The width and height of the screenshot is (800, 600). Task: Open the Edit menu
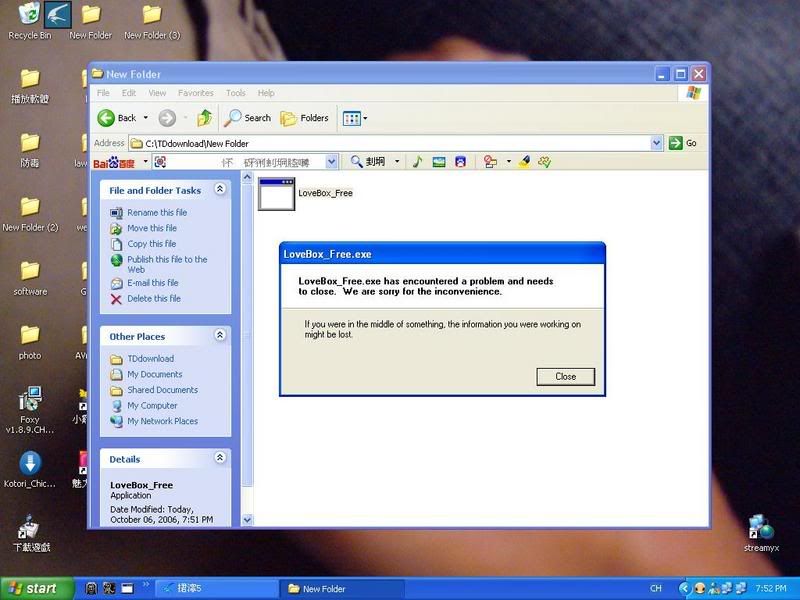(129, 93)
